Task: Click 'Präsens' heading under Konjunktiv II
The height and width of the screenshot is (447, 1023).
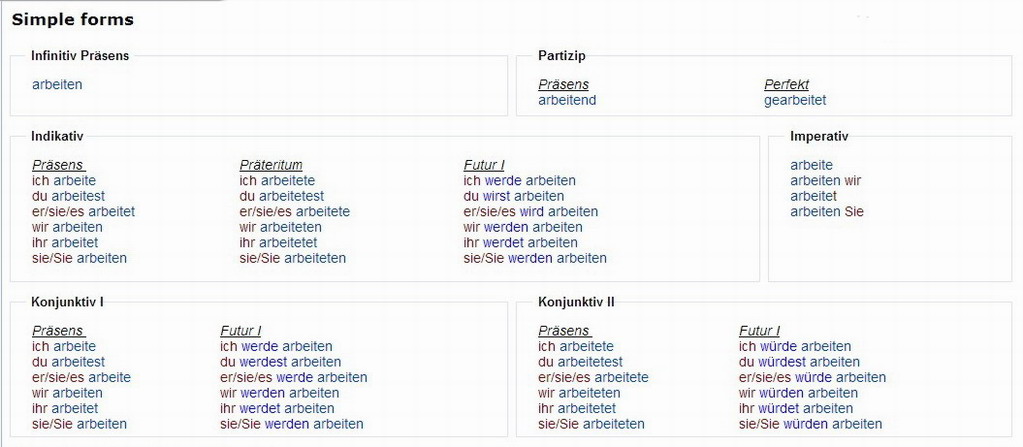Action: pos(564,331)
